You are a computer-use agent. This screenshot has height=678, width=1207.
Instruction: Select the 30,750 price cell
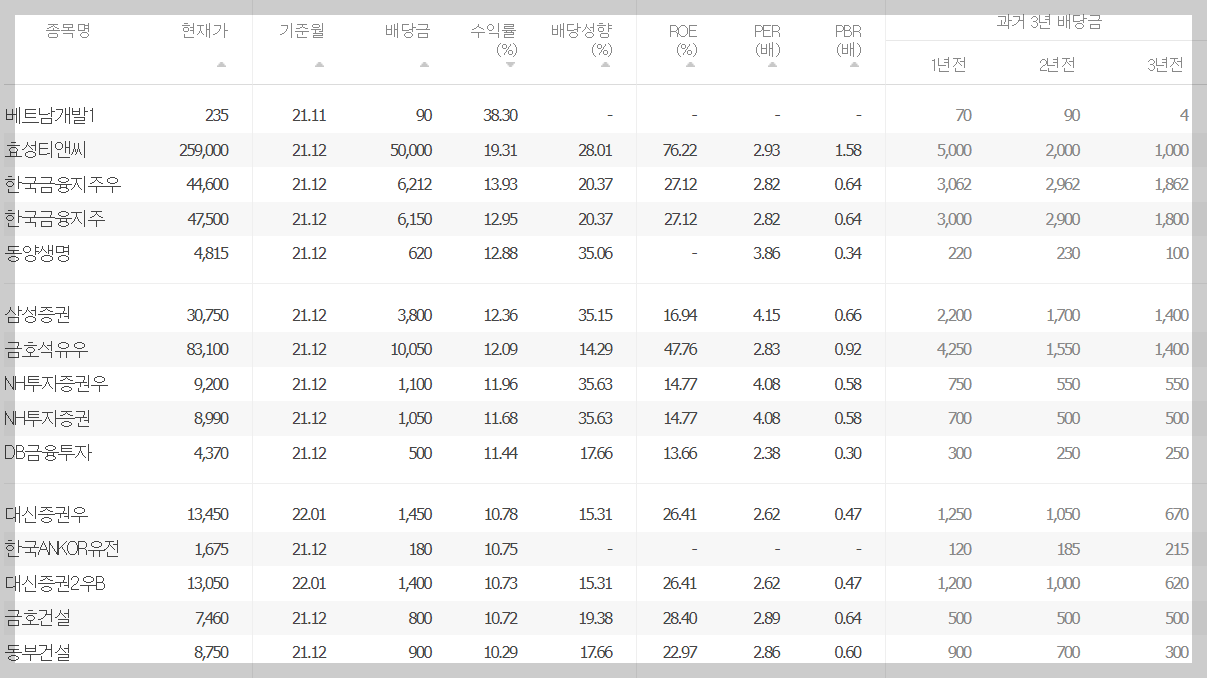tap(208, 316)
